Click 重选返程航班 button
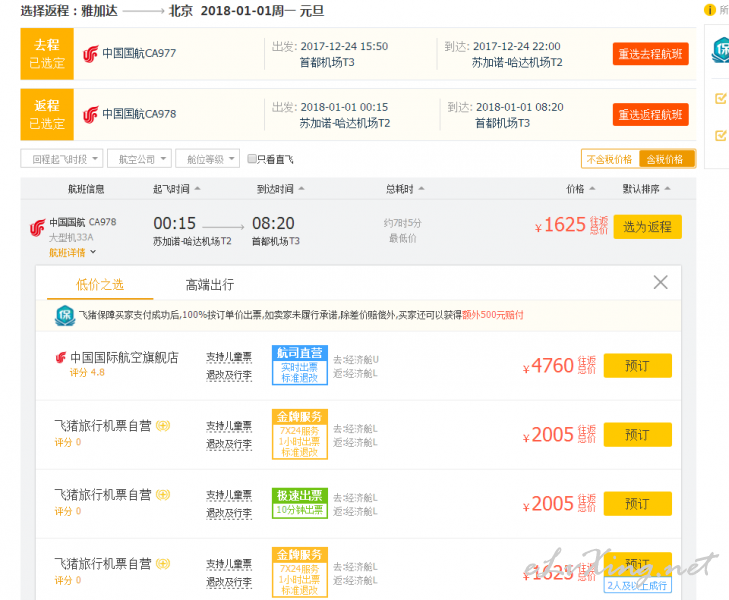Image resolution: width=729 pixels, height=600 pixels. click(650, 114)
